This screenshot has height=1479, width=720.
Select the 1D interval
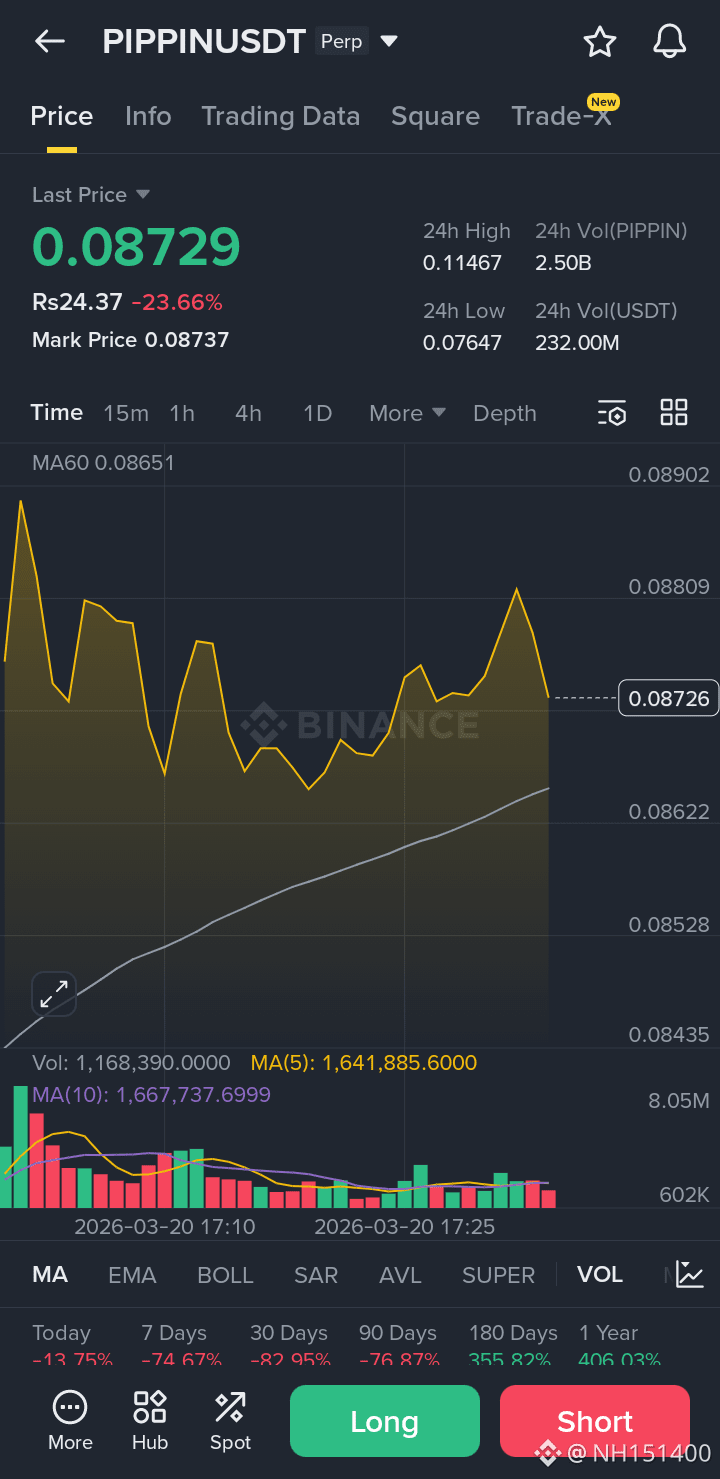coord(317,413)
